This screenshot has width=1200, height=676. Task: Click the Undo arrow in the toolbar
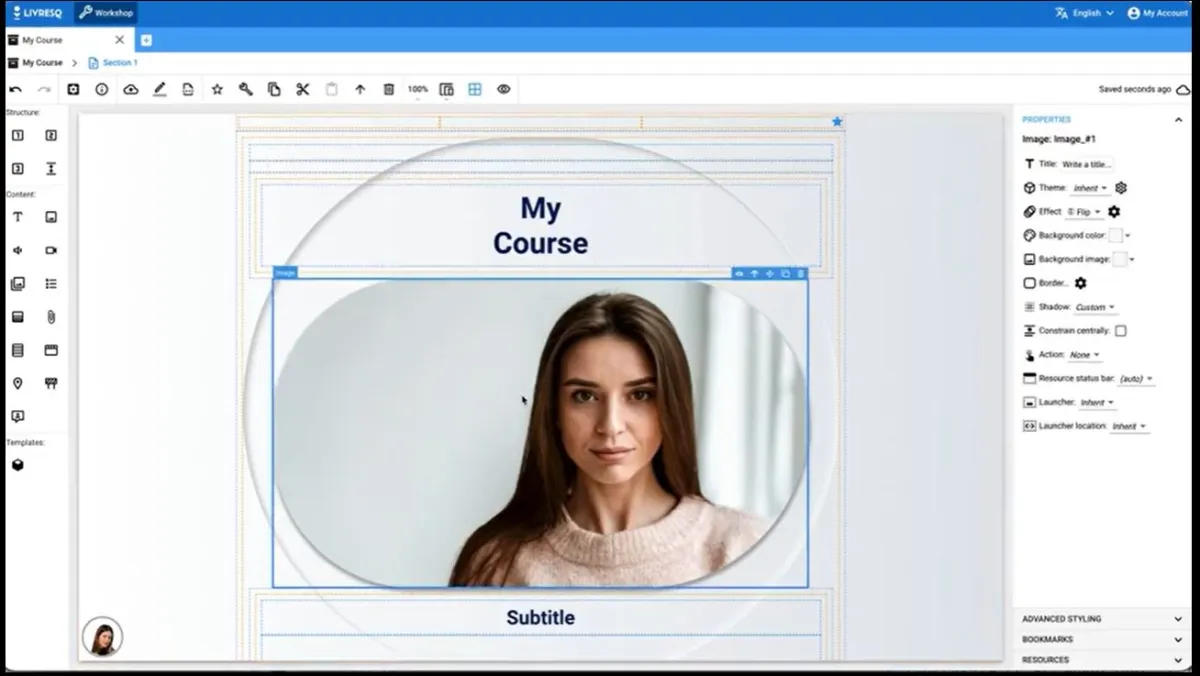click(15, 89)
